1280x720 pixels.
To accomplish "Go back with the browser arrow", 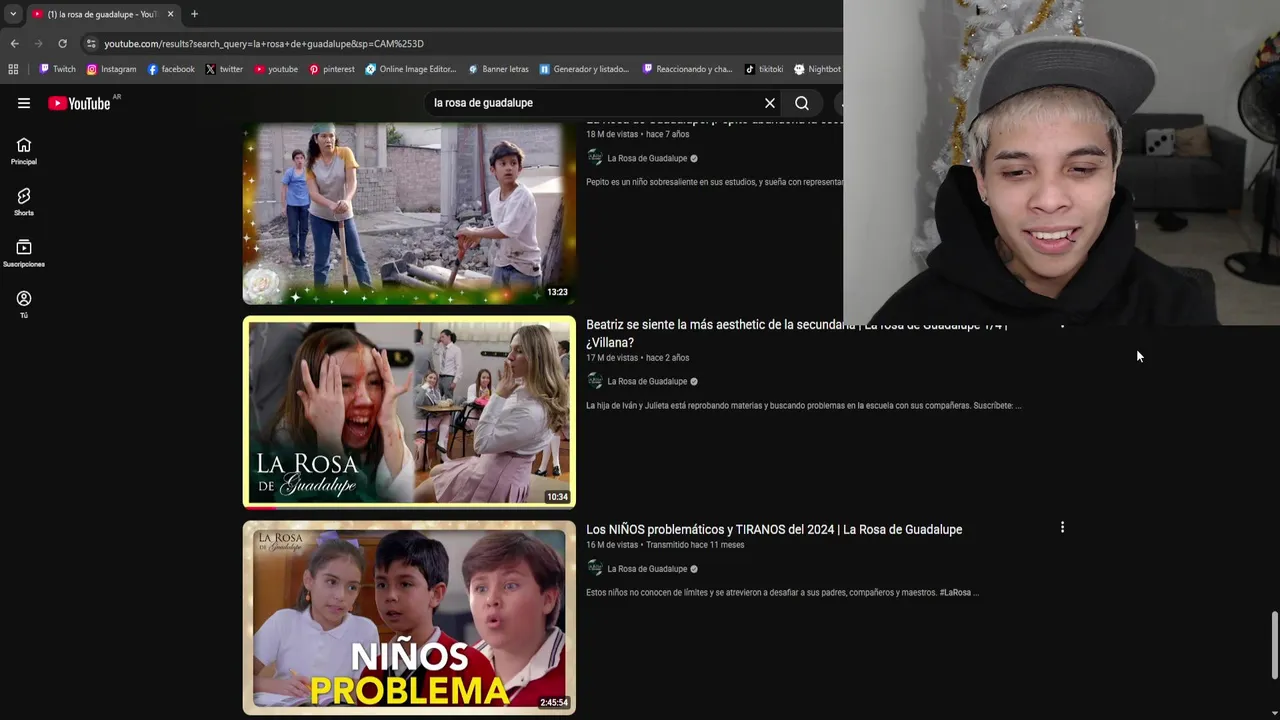I will coord(14,44).
